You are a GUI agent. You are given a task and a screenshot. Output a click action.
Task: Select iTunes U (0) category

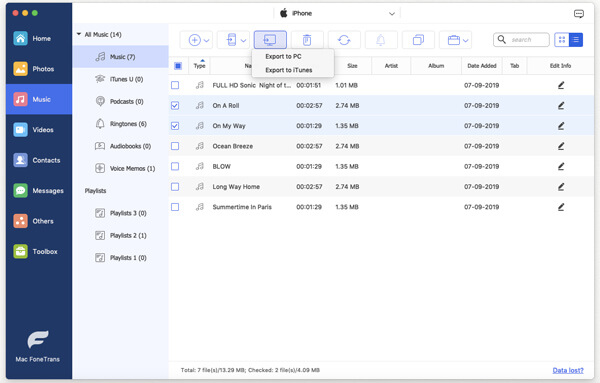[x=121, y=79]
